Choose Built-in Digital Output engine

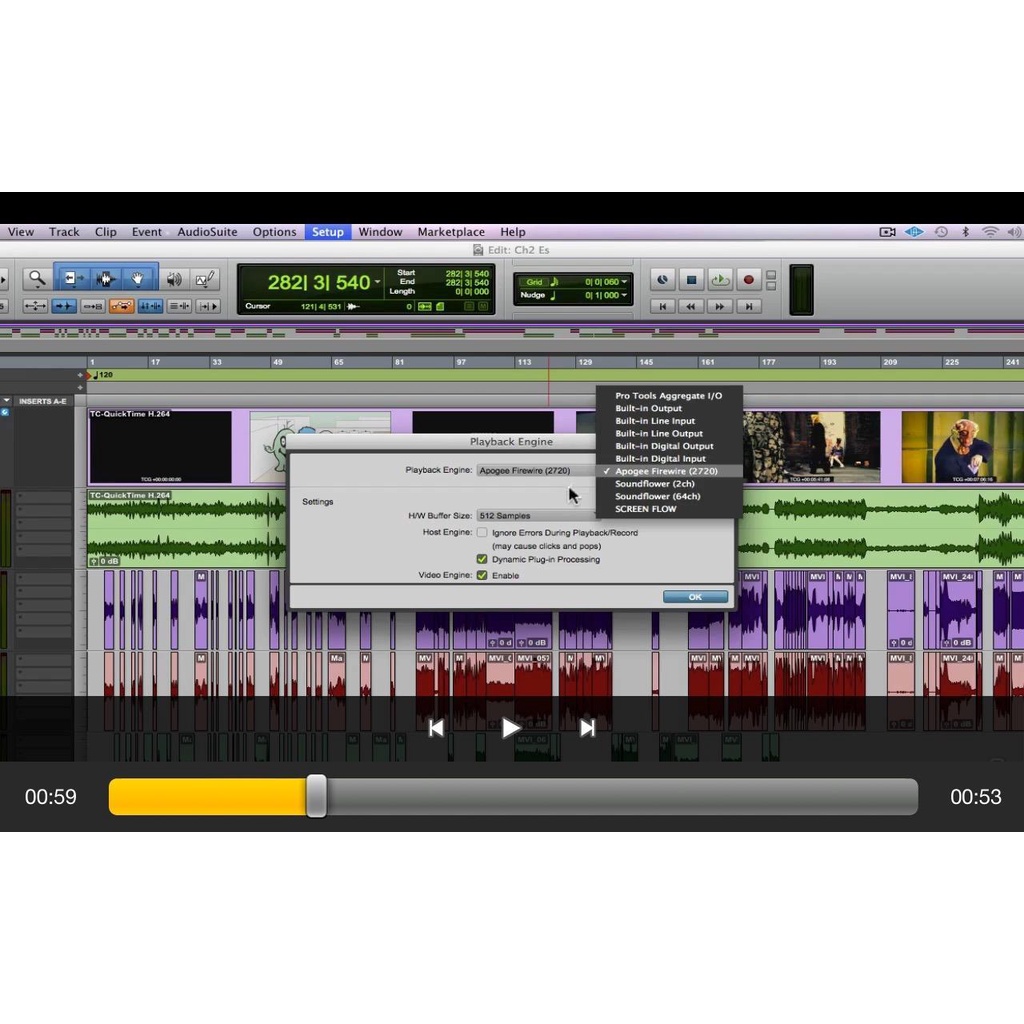tap(669, 446)
